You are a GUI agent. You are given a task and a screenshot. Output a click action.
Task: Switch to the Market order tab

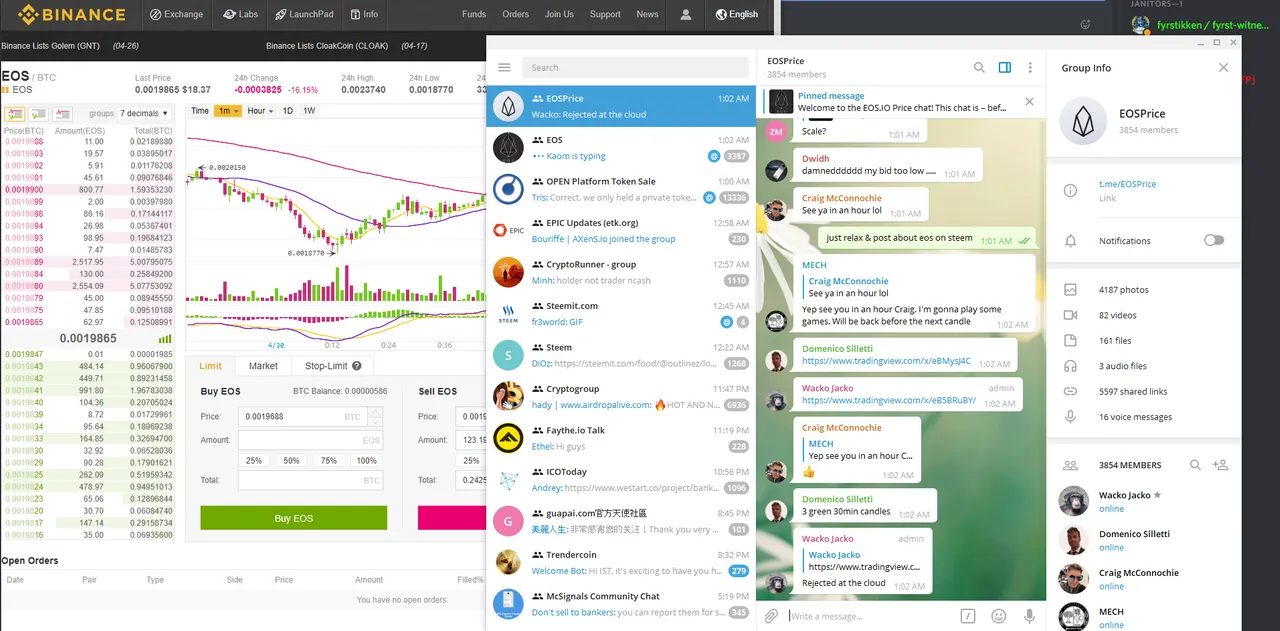tap(263, 366)
